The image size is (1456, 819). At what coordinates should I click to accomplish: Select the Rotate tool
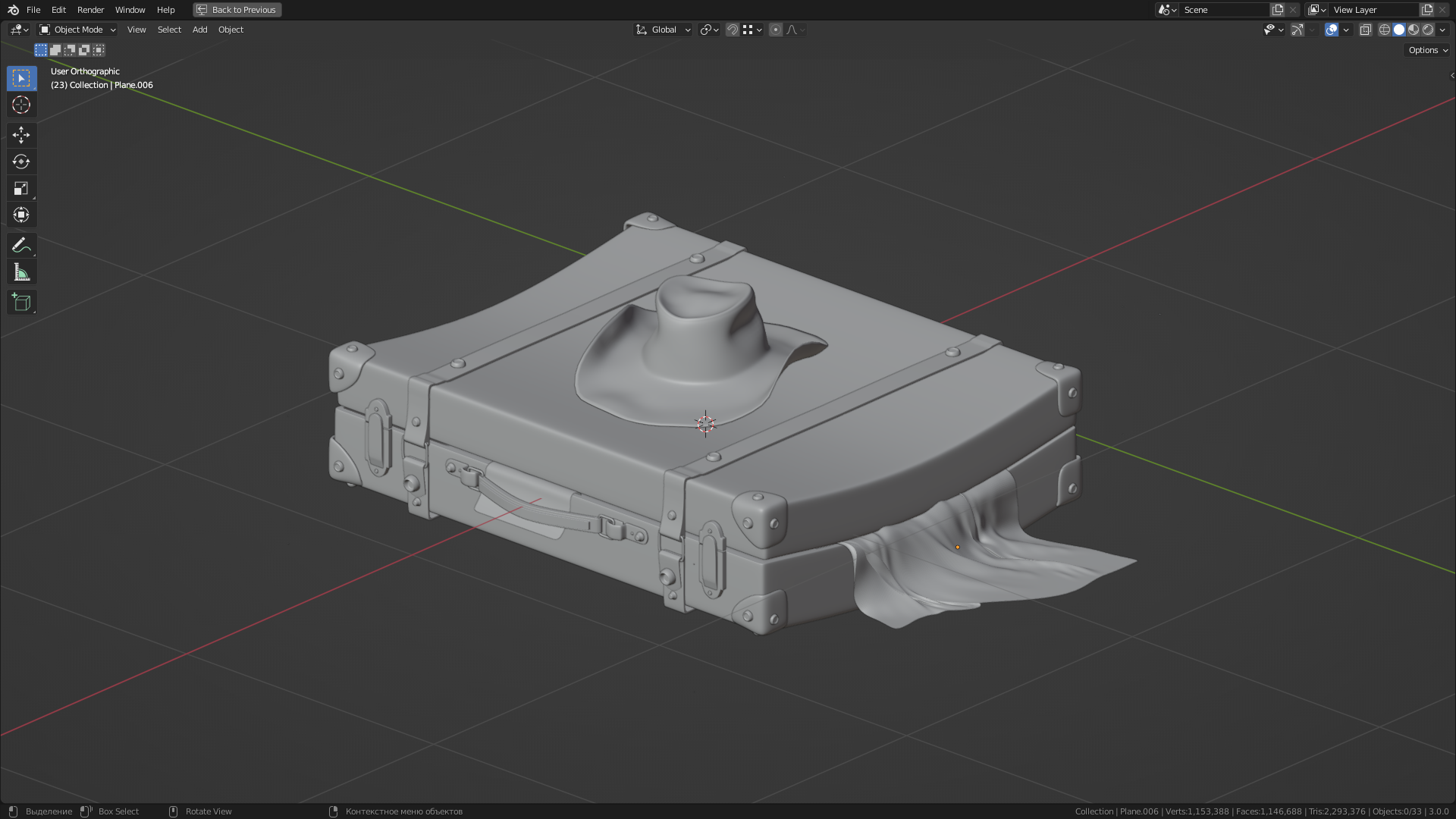21,162
